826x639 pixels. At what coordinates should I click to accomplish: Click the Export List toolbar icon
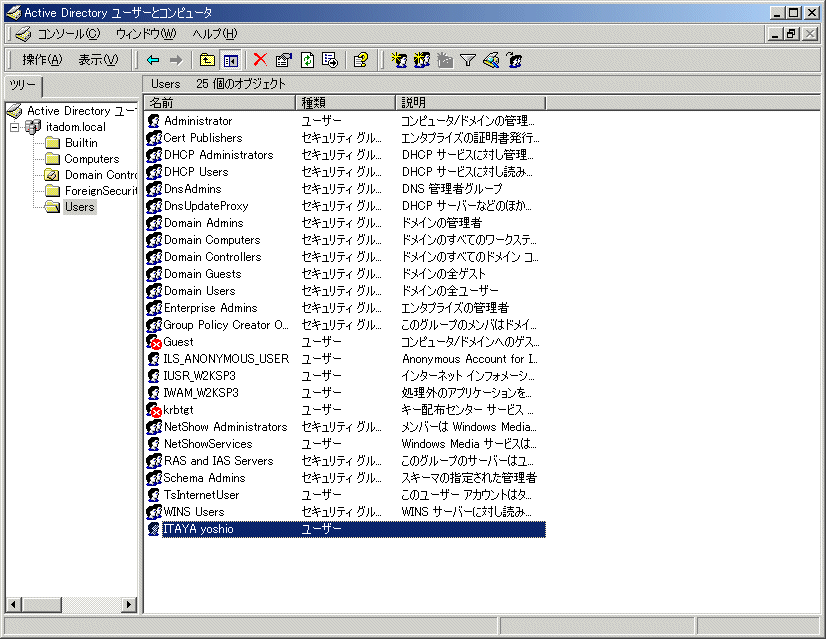(x=330, y=60)
